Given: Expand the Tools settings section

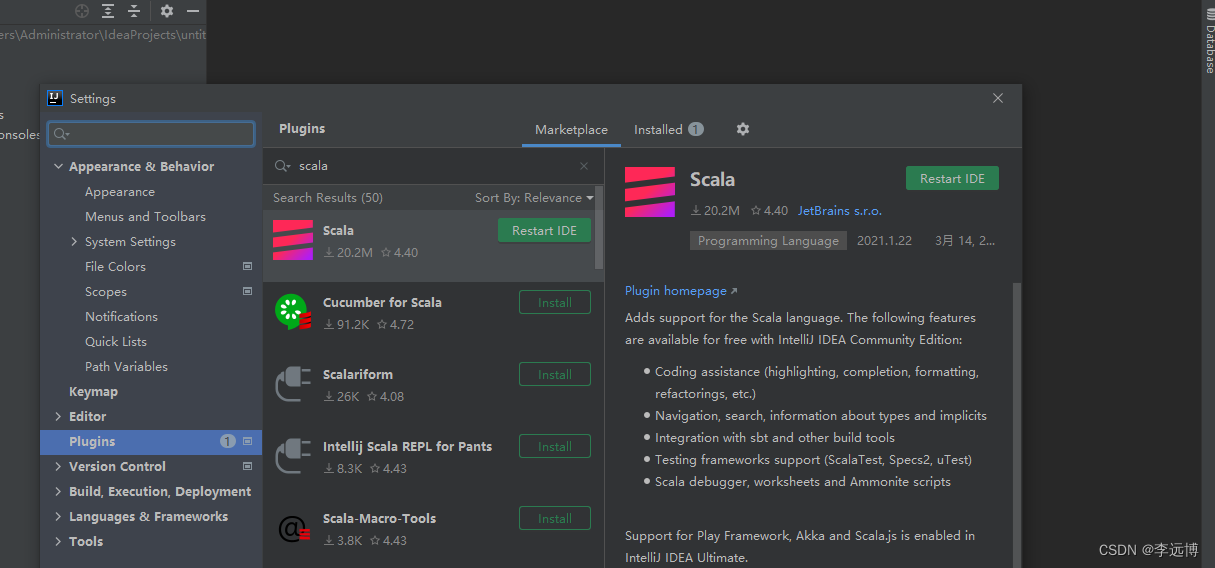Looking at the screenshot, I should click(x=58, y=541).
